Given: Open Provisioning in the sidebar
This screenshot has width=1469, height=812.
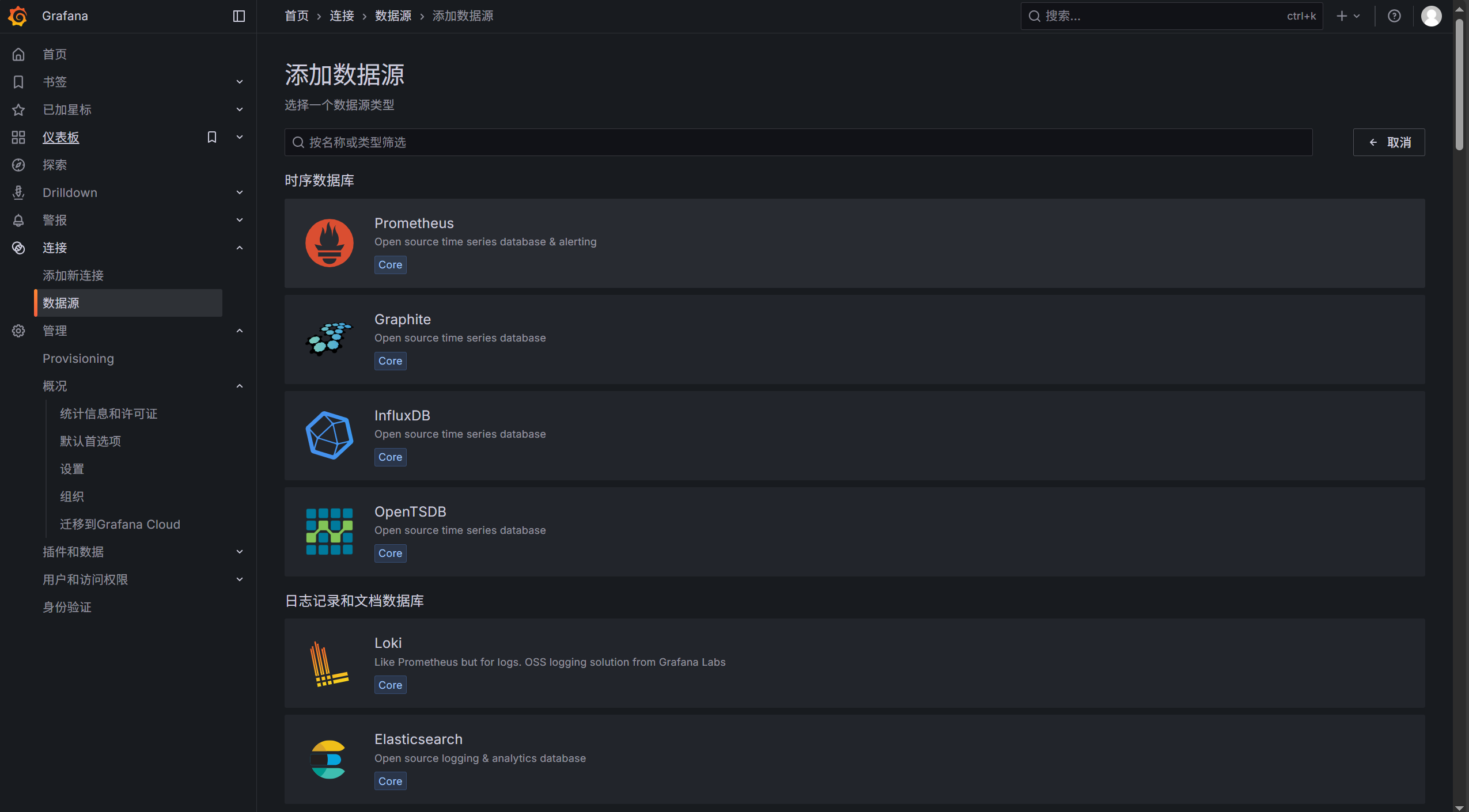Looking at the screenshot, I should click(78, 358).
